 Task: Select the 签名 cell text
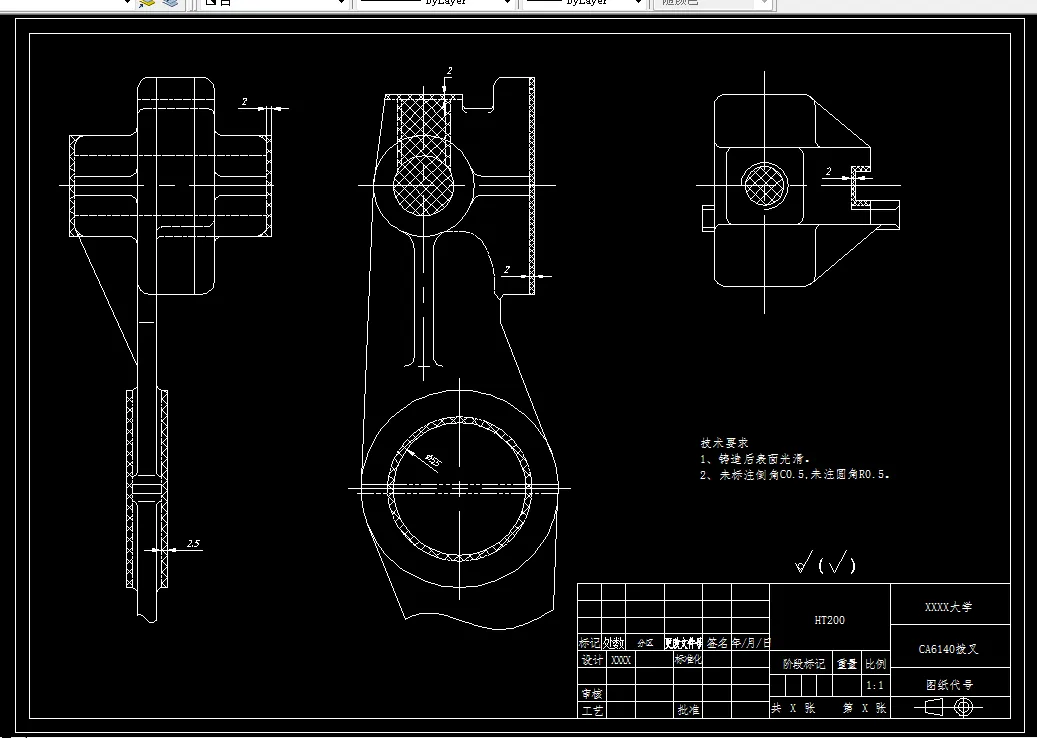[718, 642]
